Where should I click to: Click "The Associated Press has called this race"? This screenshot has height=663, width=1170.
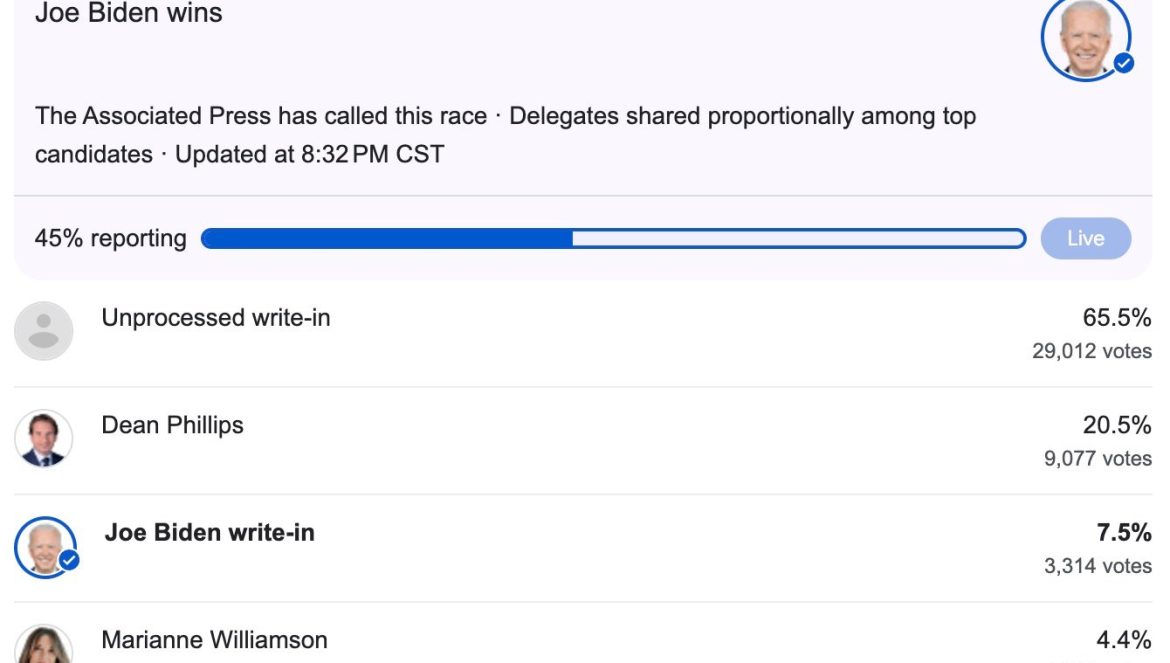point(261,116)
